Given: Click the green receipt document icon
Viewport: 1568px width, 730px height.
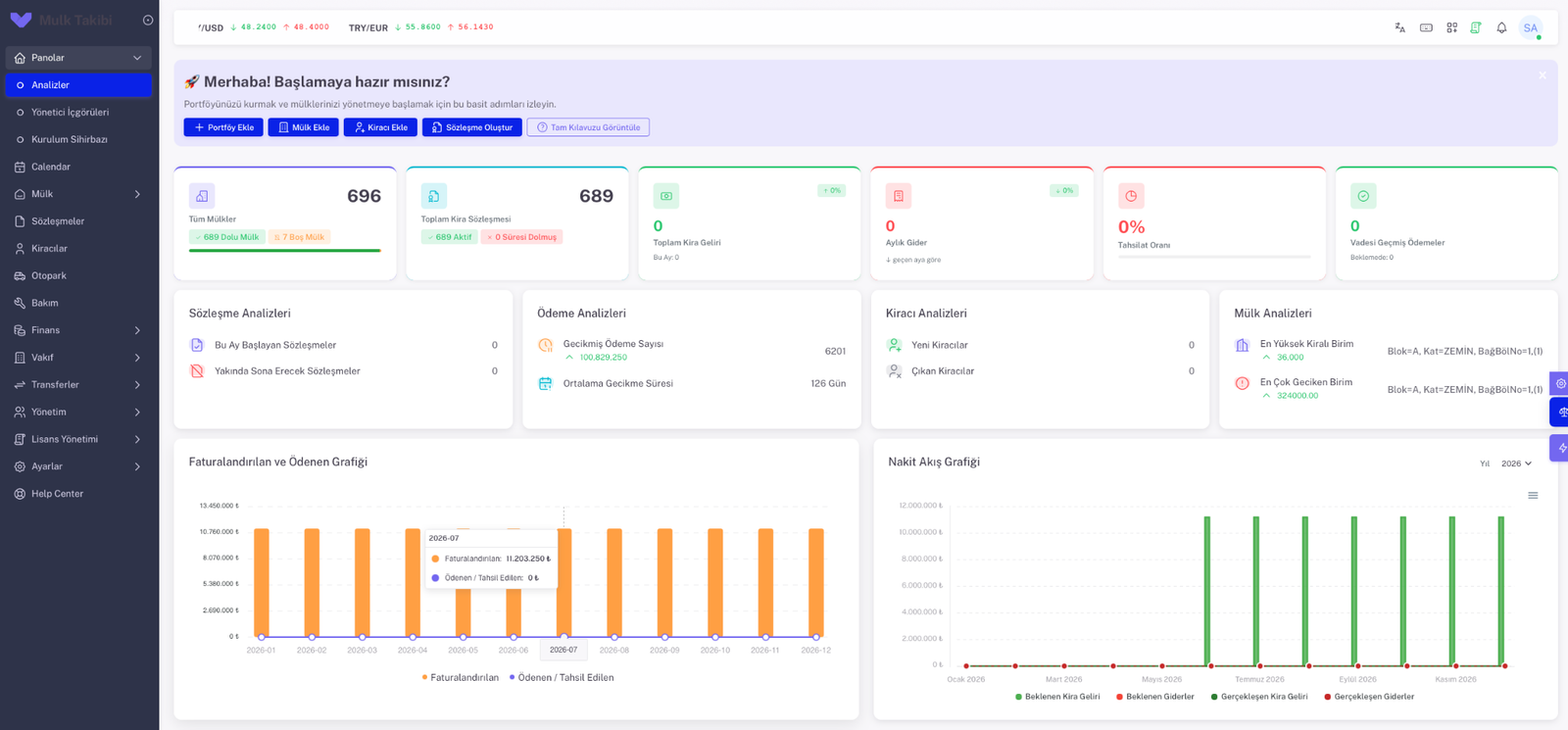Looking at the screenshot, I should pyautogui.click(x=1476, y=27).
